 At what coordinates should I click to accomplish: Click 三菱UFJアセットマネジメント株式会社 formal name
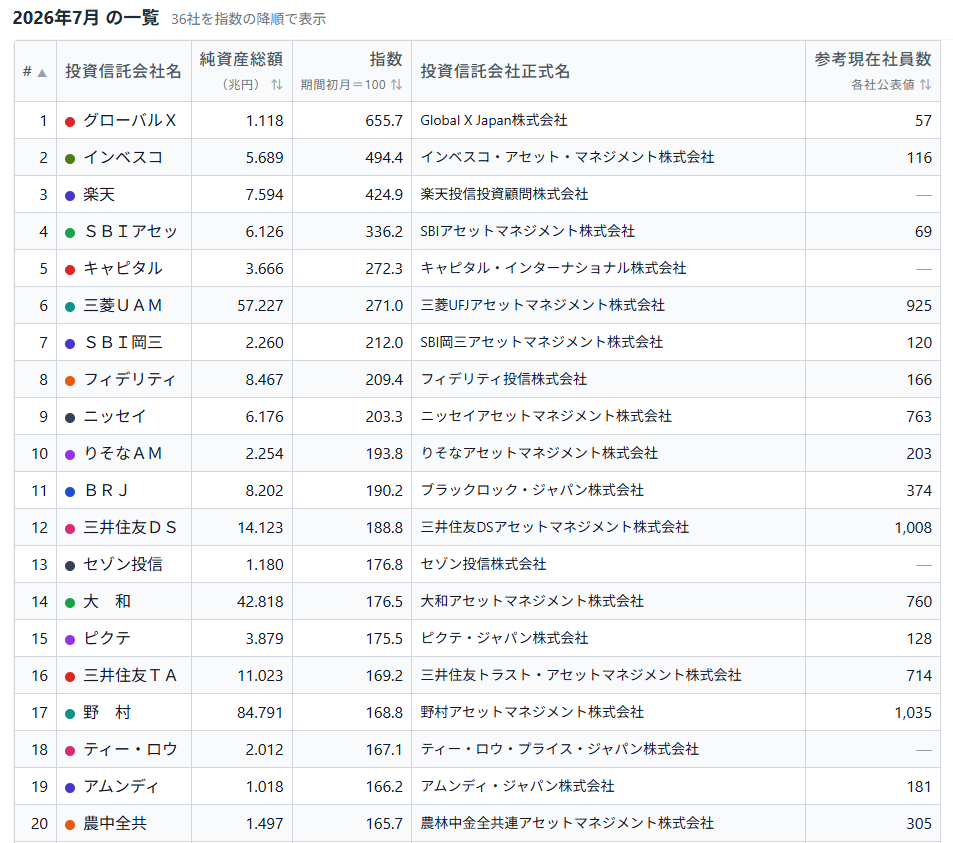click(543, 305)
